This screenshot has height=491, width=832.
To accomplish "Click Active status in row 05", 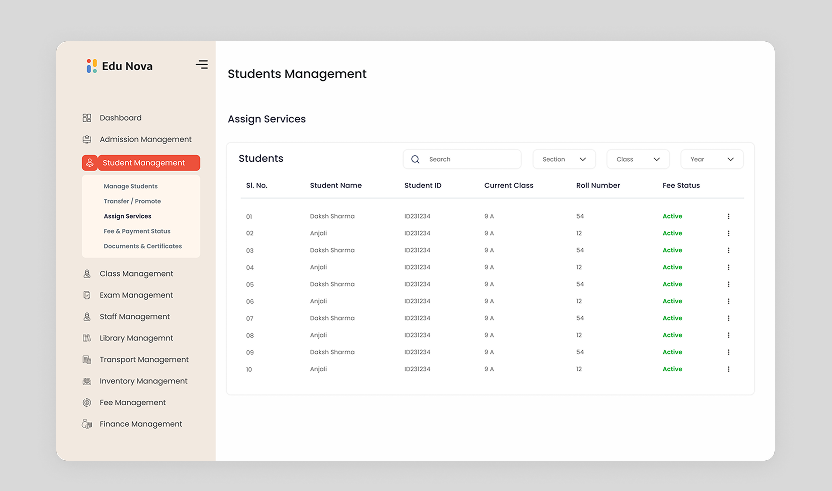I will click(672, 285).
